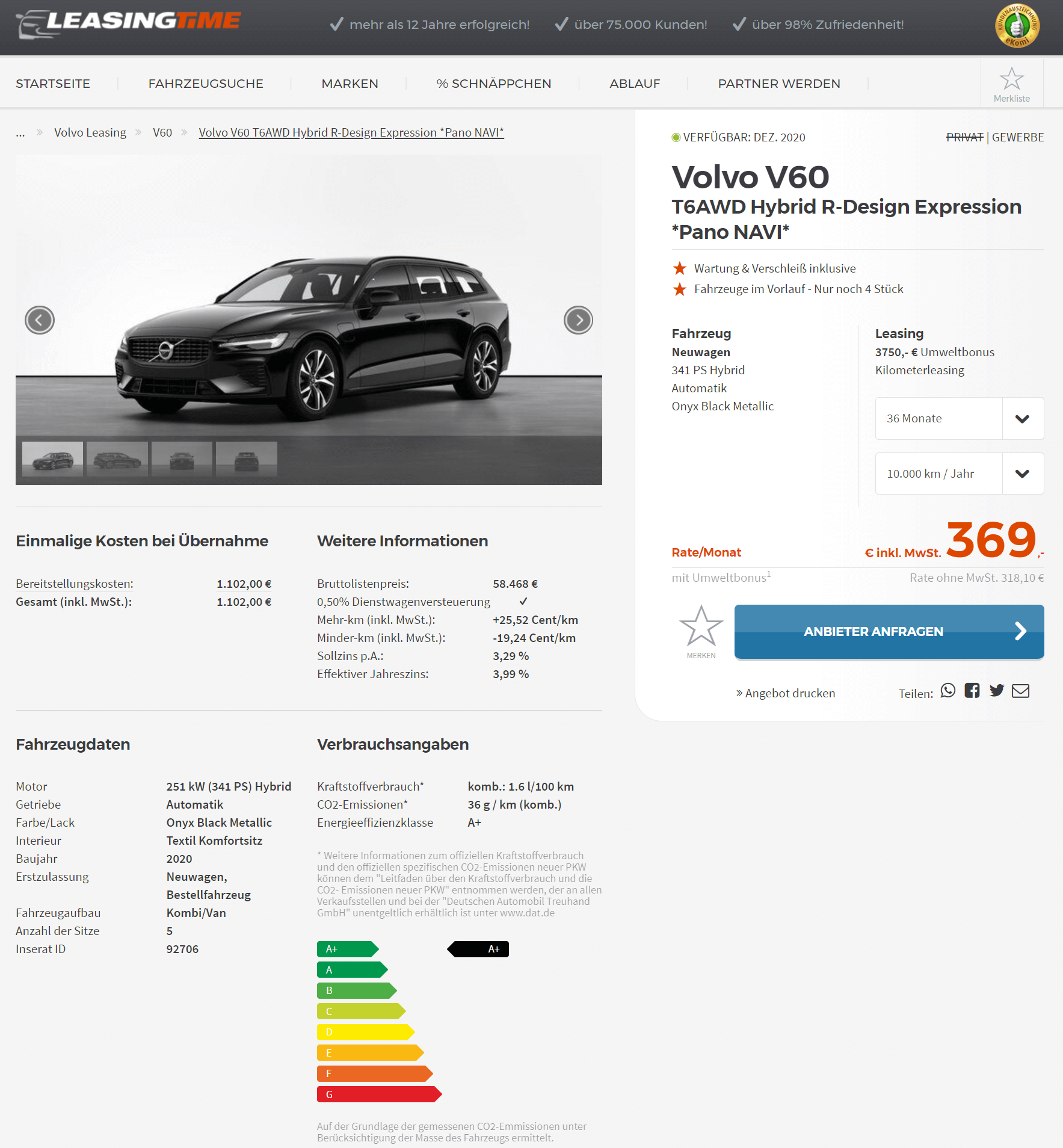This screenshot has width=1063, height=1148.
Task: Share offer via Twitter icon
Action: point(997,691)
